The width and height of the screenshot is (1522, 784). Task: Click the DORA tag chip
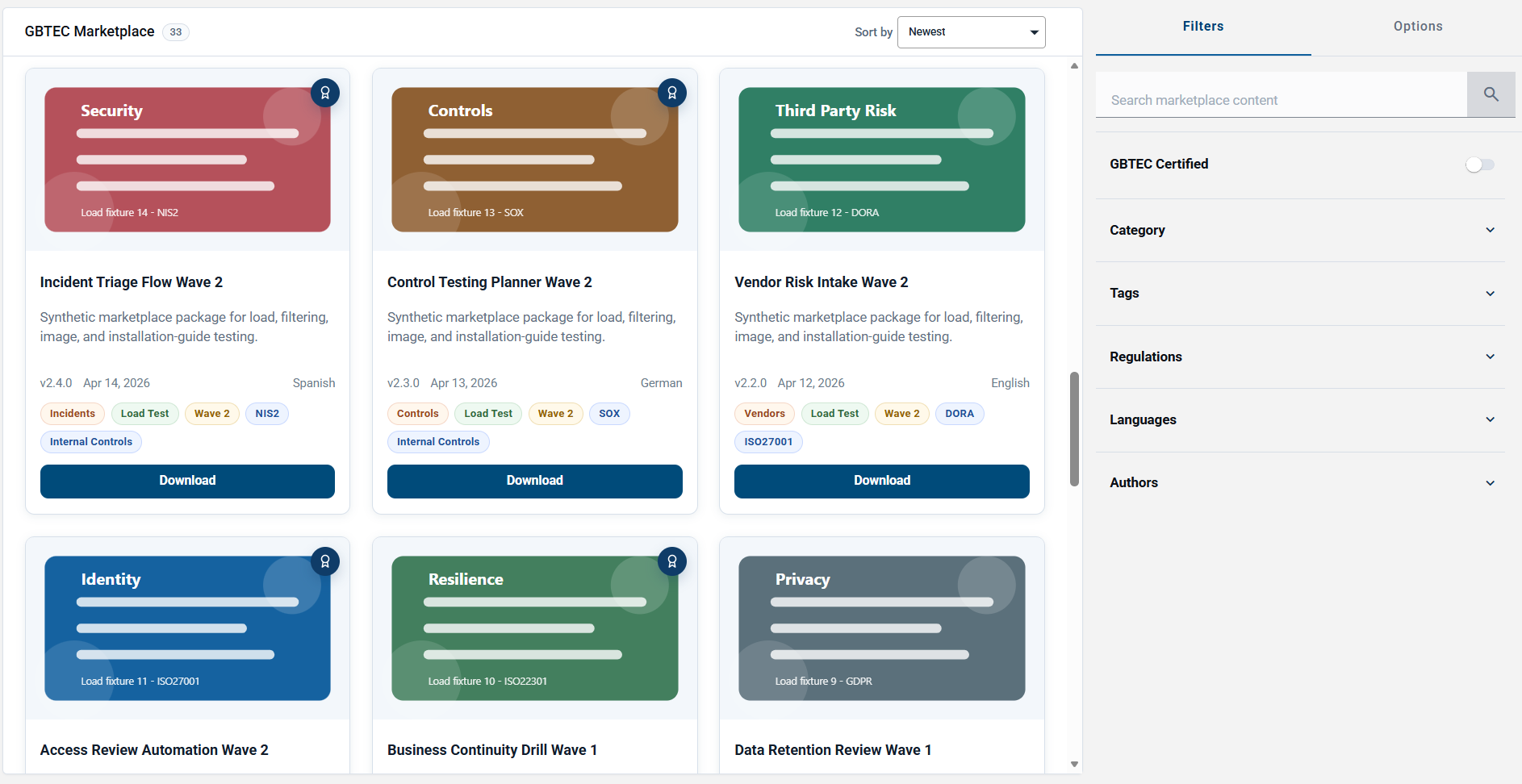[x=960, y=414]
